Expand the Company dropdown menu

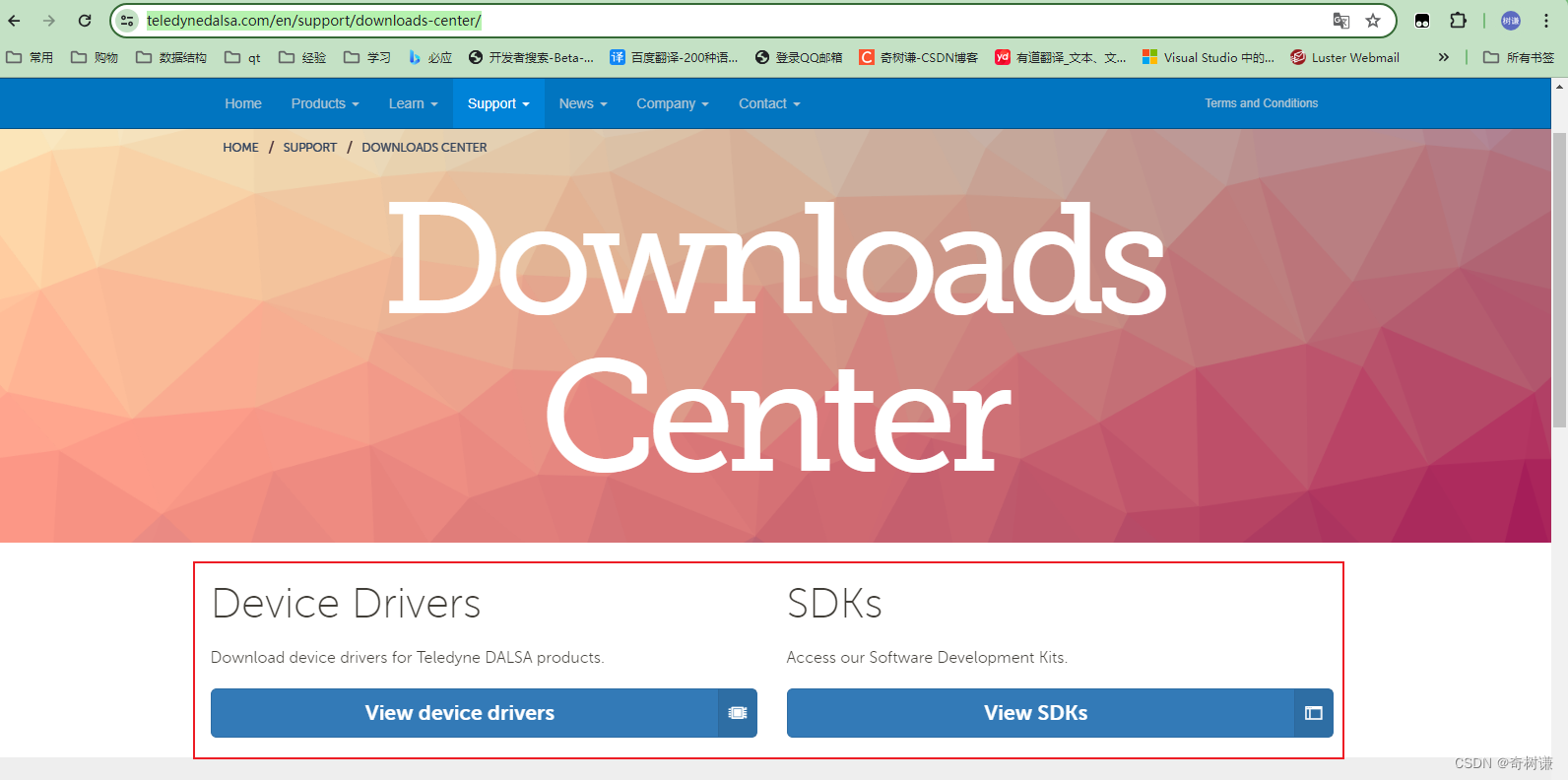673,103
